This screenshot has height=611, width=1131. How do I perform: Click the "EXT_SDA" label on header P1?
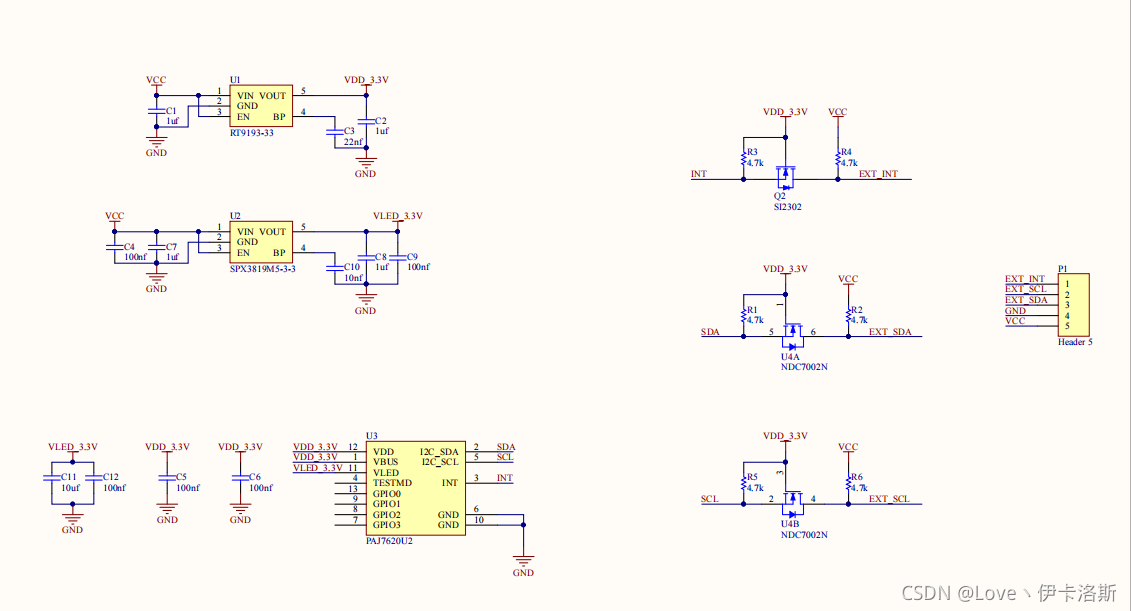point(1026,300)
